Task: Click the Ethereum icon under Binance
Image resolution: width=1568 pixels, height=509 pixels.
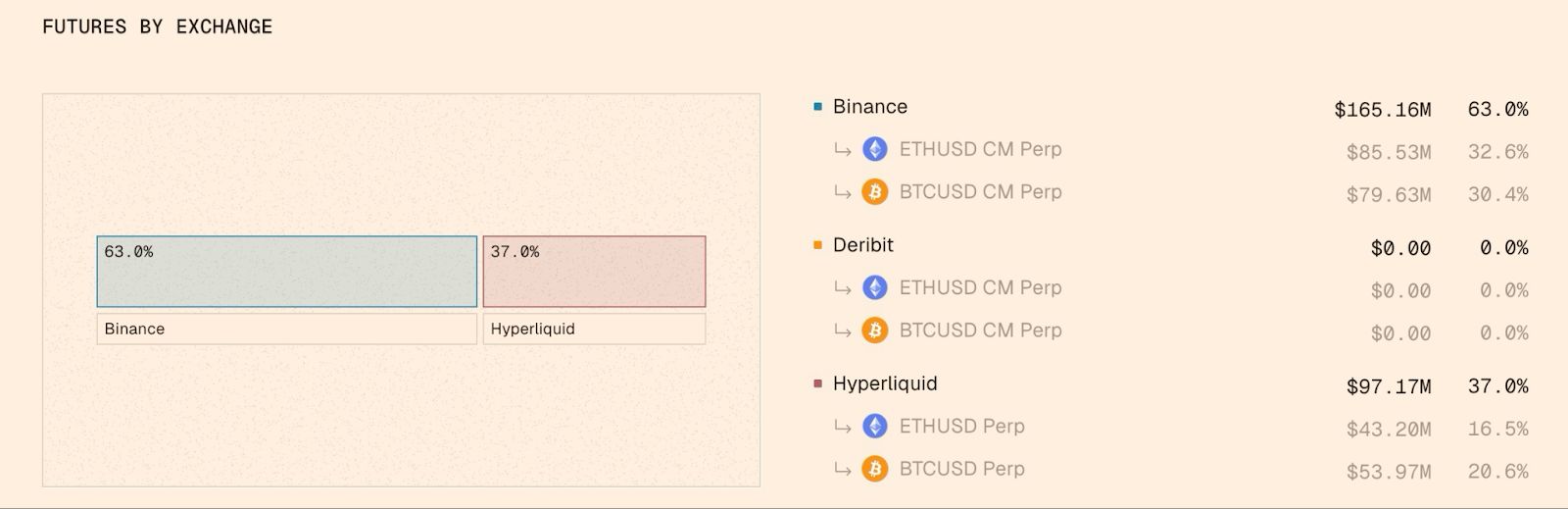Action: [x=874, y=149]
